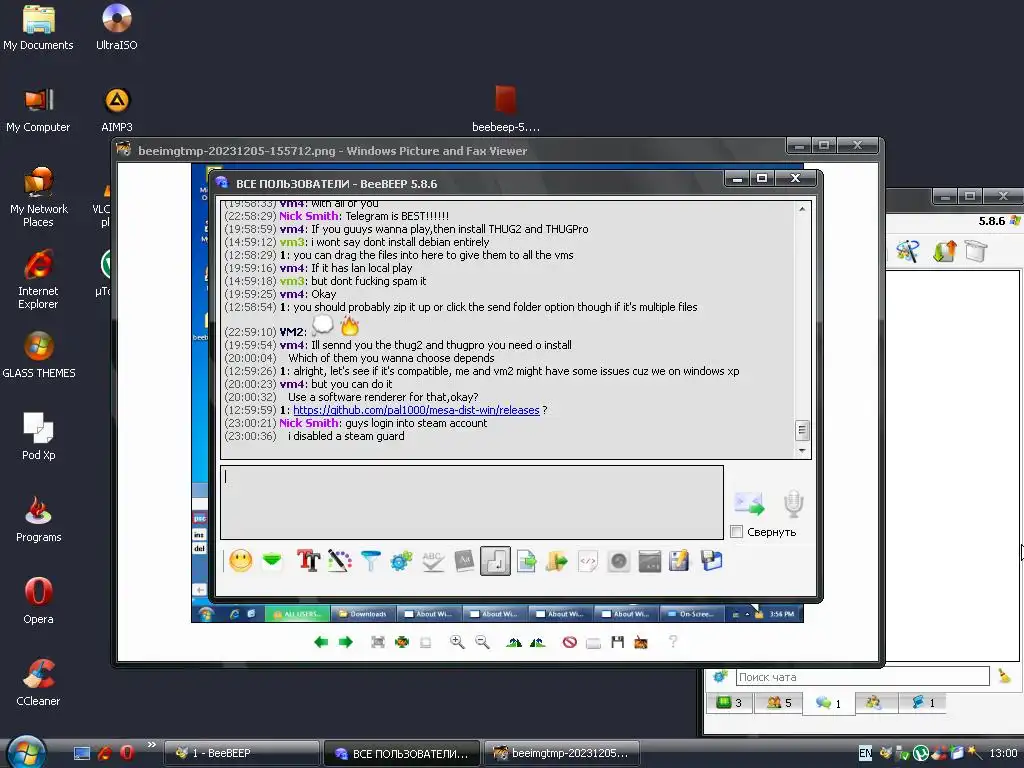
Task: Switch to '1 - BeeBEEP' taskbar button
Action: pos(241,753)
